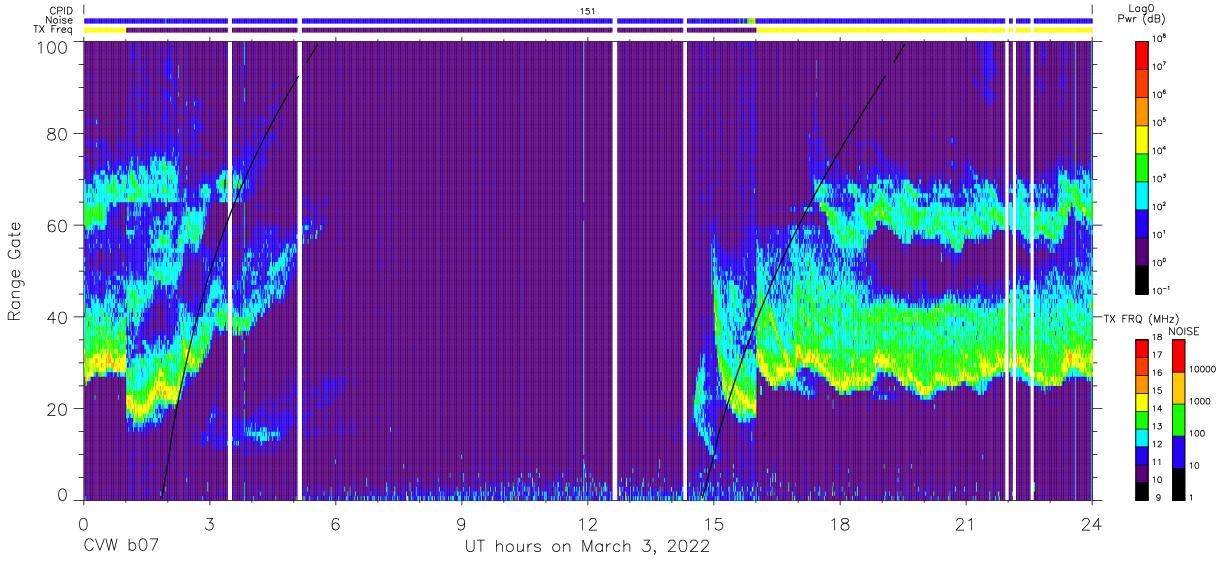Click the 'UT hours on March 3, 2022' title
The image size is (1228, 567).
587,547
